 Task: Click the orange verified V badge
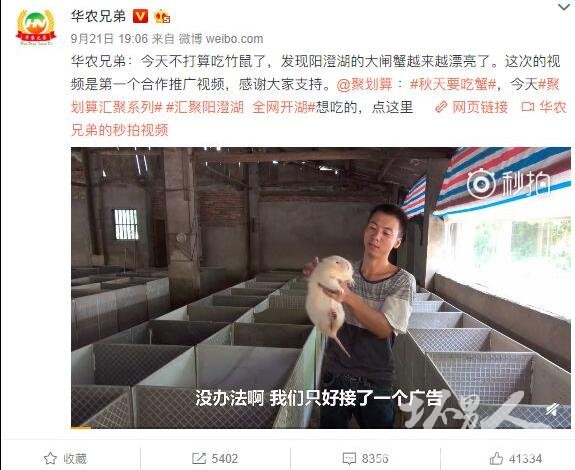click(x=140, y=16)
